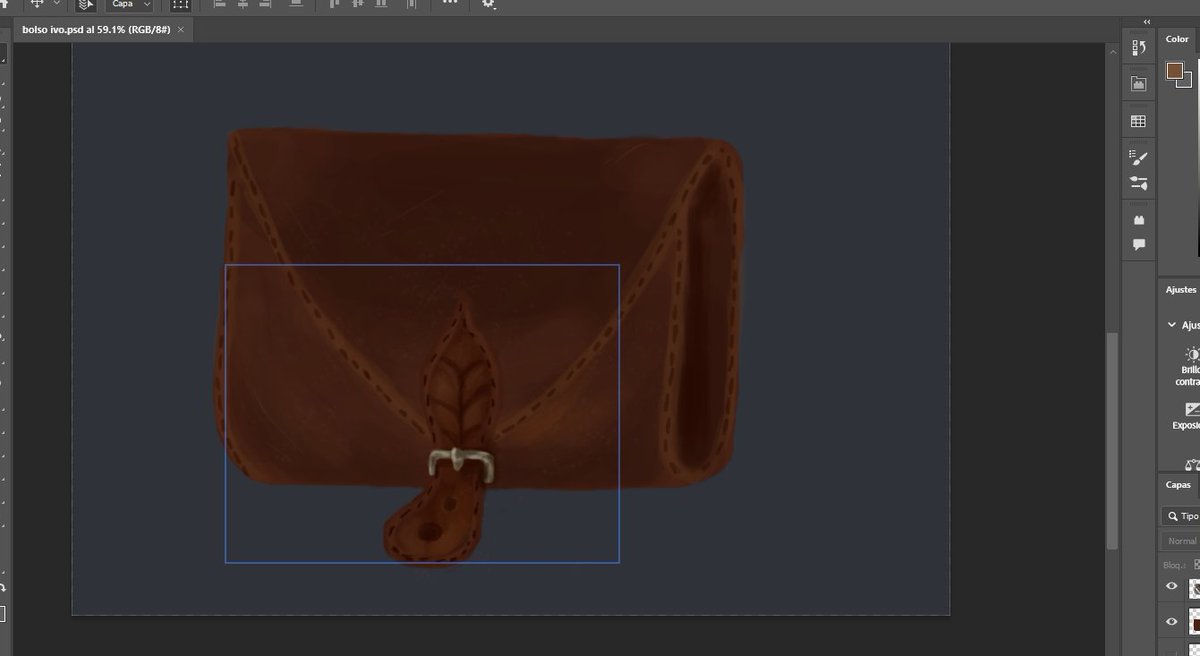Open the Comments speech bubble panel
1200x656 pixels.
[x=1138, y=244]
